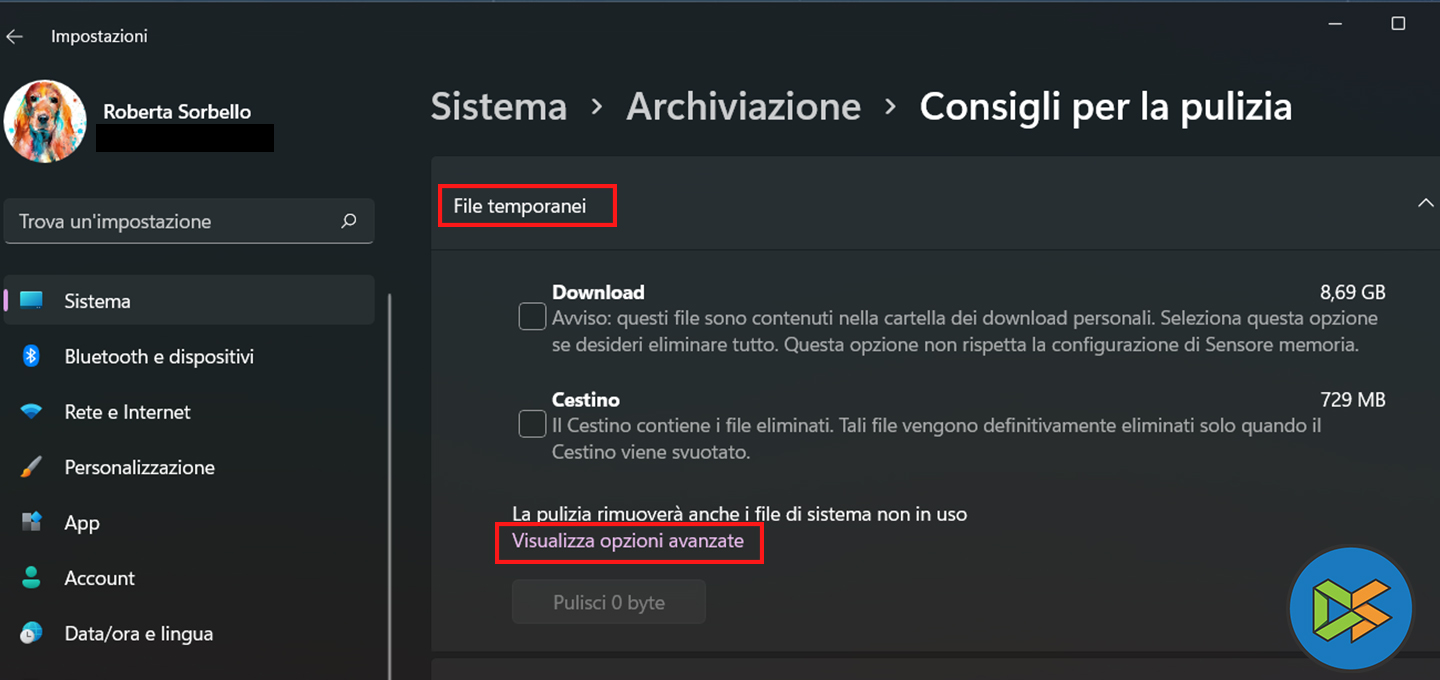This screenshot has height=680, width=1440.
Task: Click Visualizza opzioni avanzate link
Action: pos(628,541)
